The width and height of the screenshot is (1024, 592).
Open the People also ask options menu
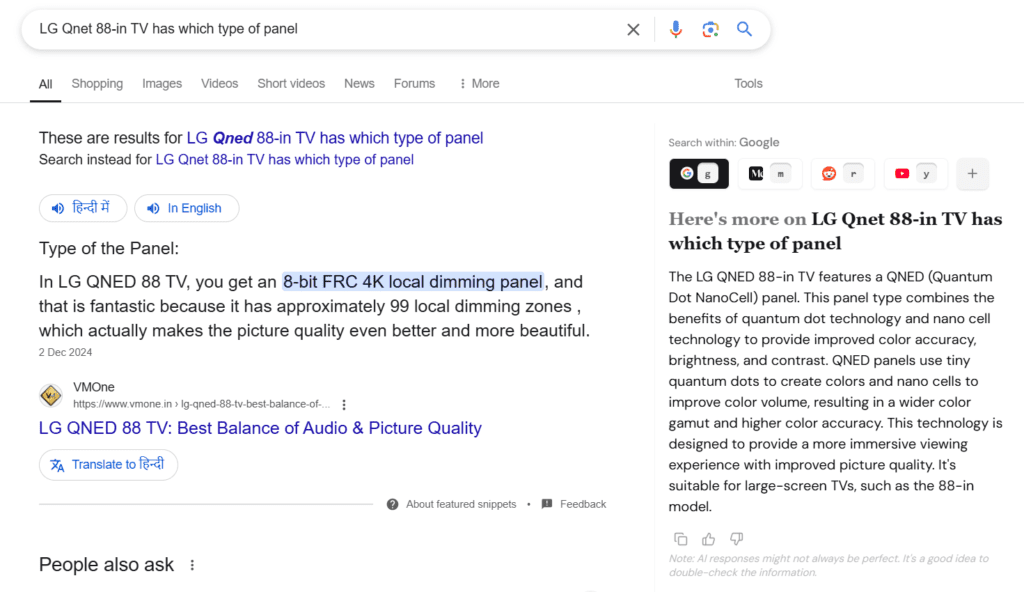(x=191, y=565)
